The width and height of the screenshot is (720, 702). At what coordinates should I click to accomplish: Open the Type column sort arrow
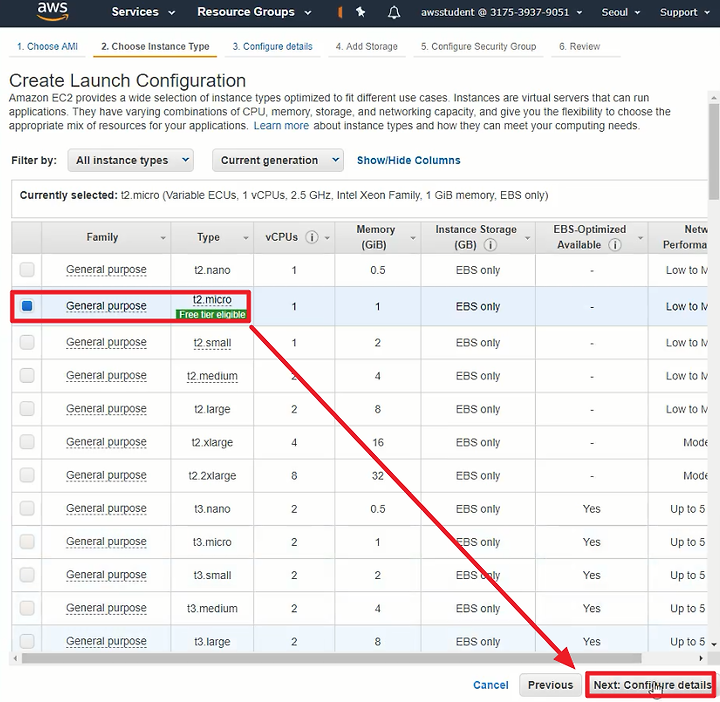click(x=246, y=238)
